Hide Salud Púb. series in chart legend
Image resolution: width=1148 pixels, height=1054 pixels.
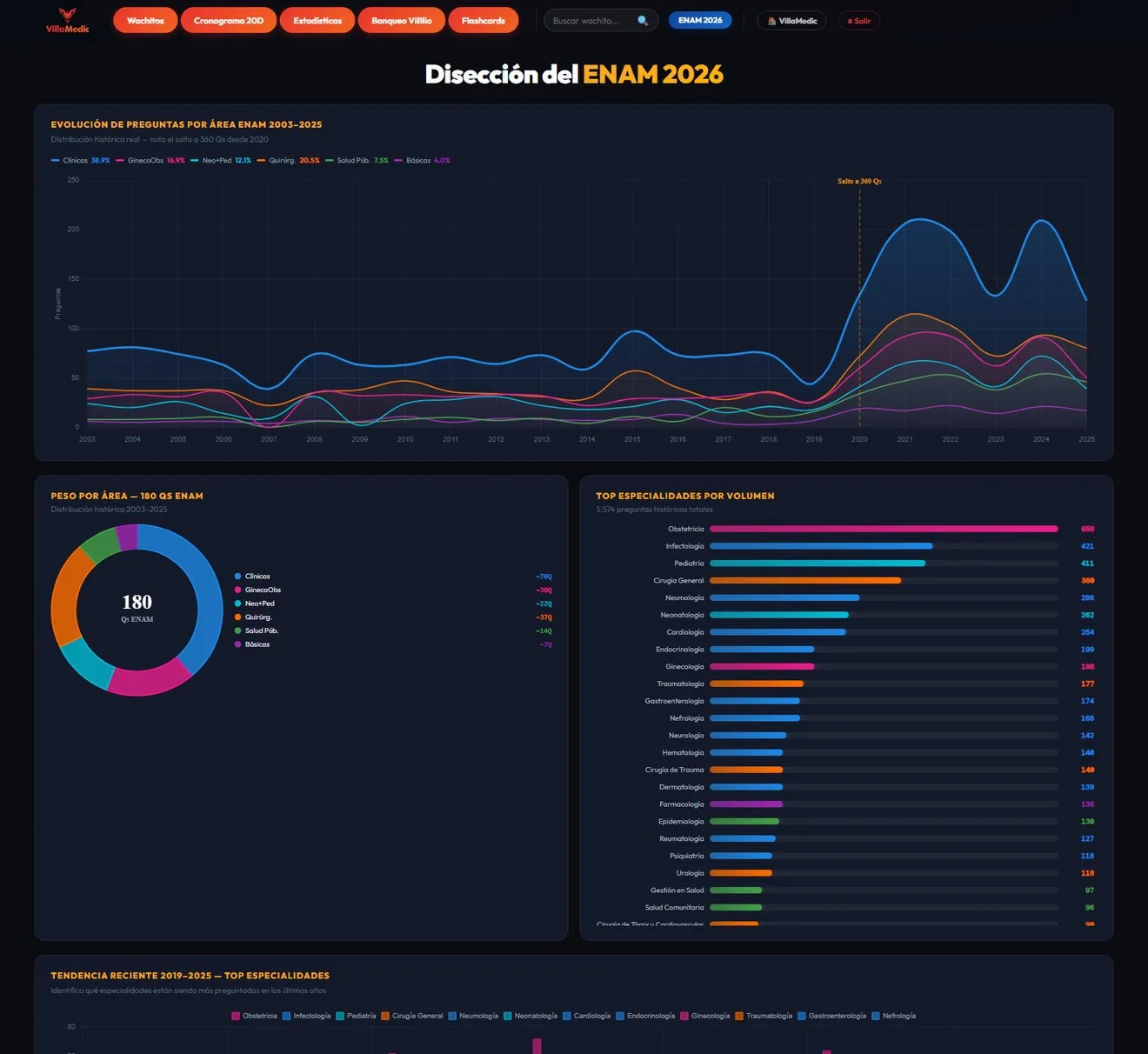[357, 160]
